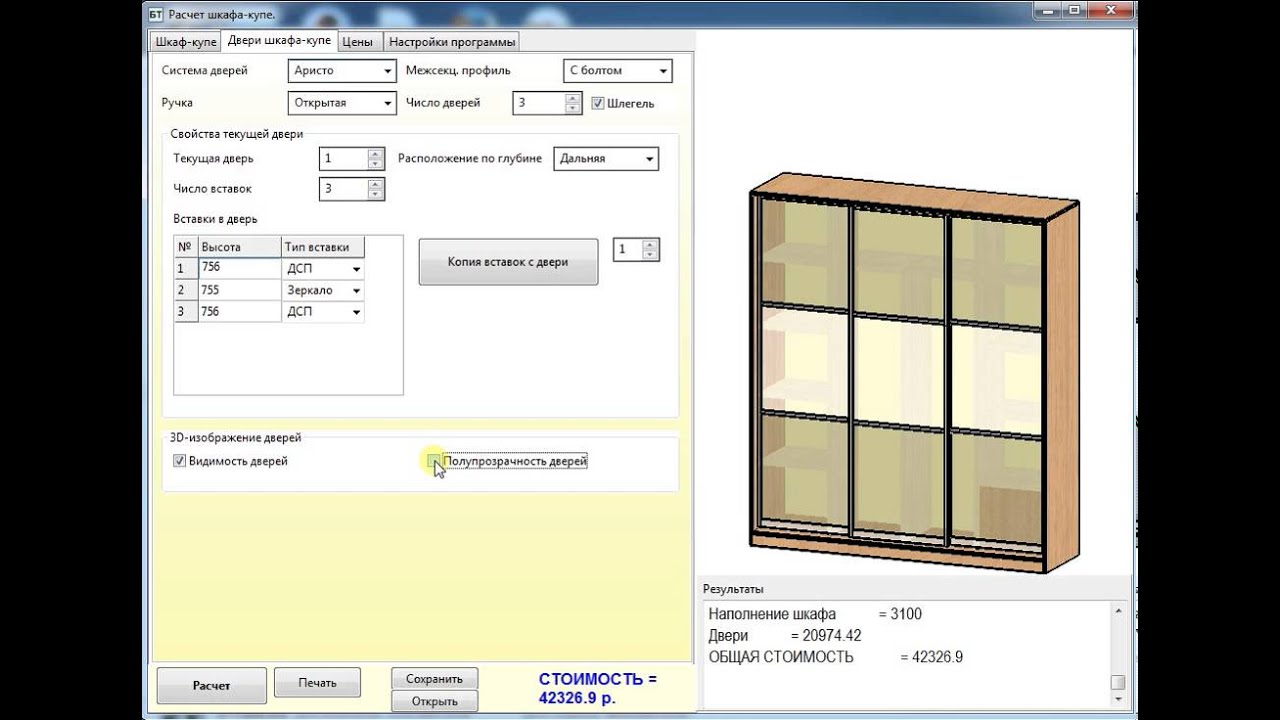This screenshot has height=720, width=1280.
Task: Click the Копия вставок с двери button
Action: coord(508,262)
